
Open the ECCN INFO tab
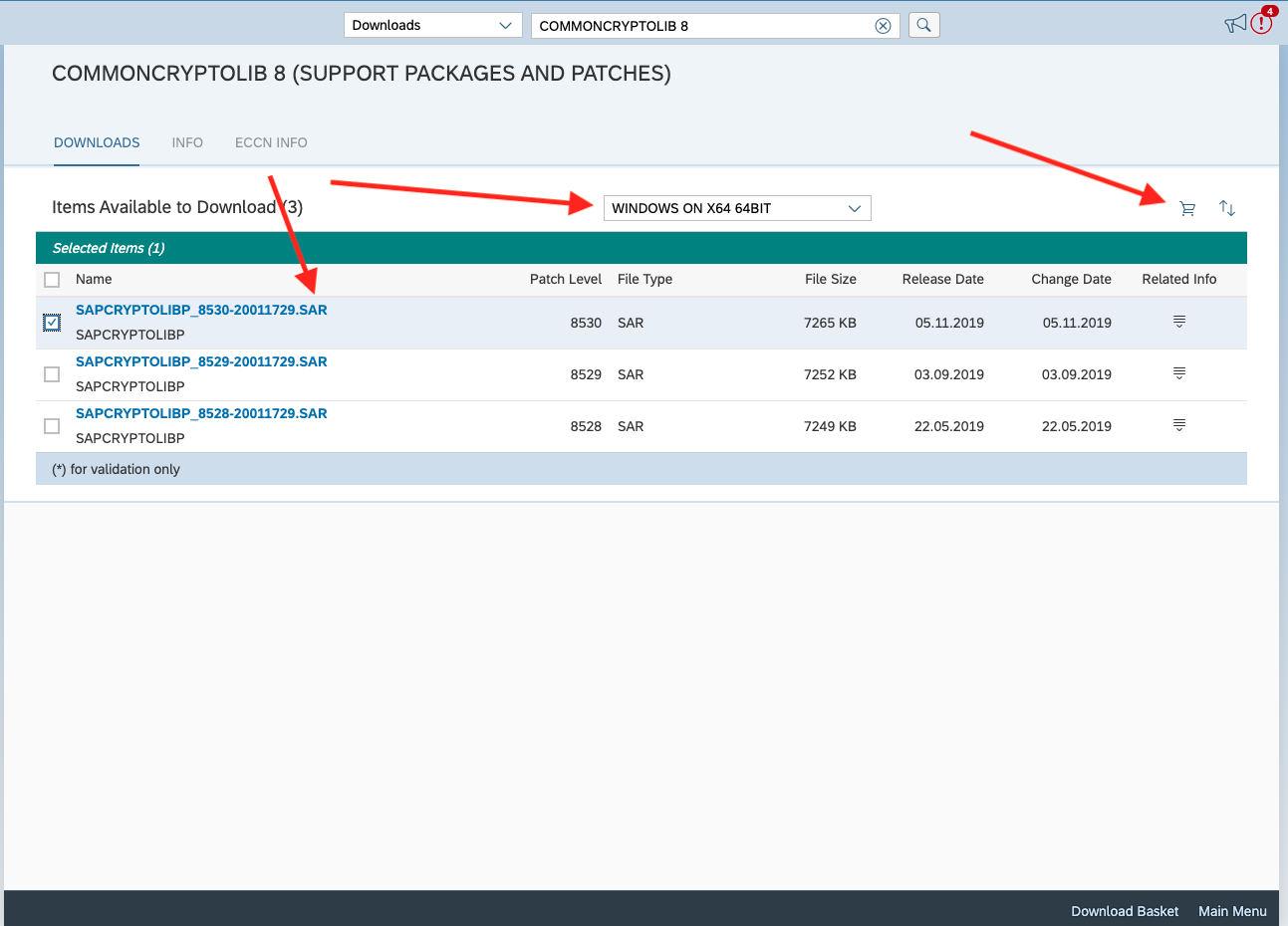[271, 142]
